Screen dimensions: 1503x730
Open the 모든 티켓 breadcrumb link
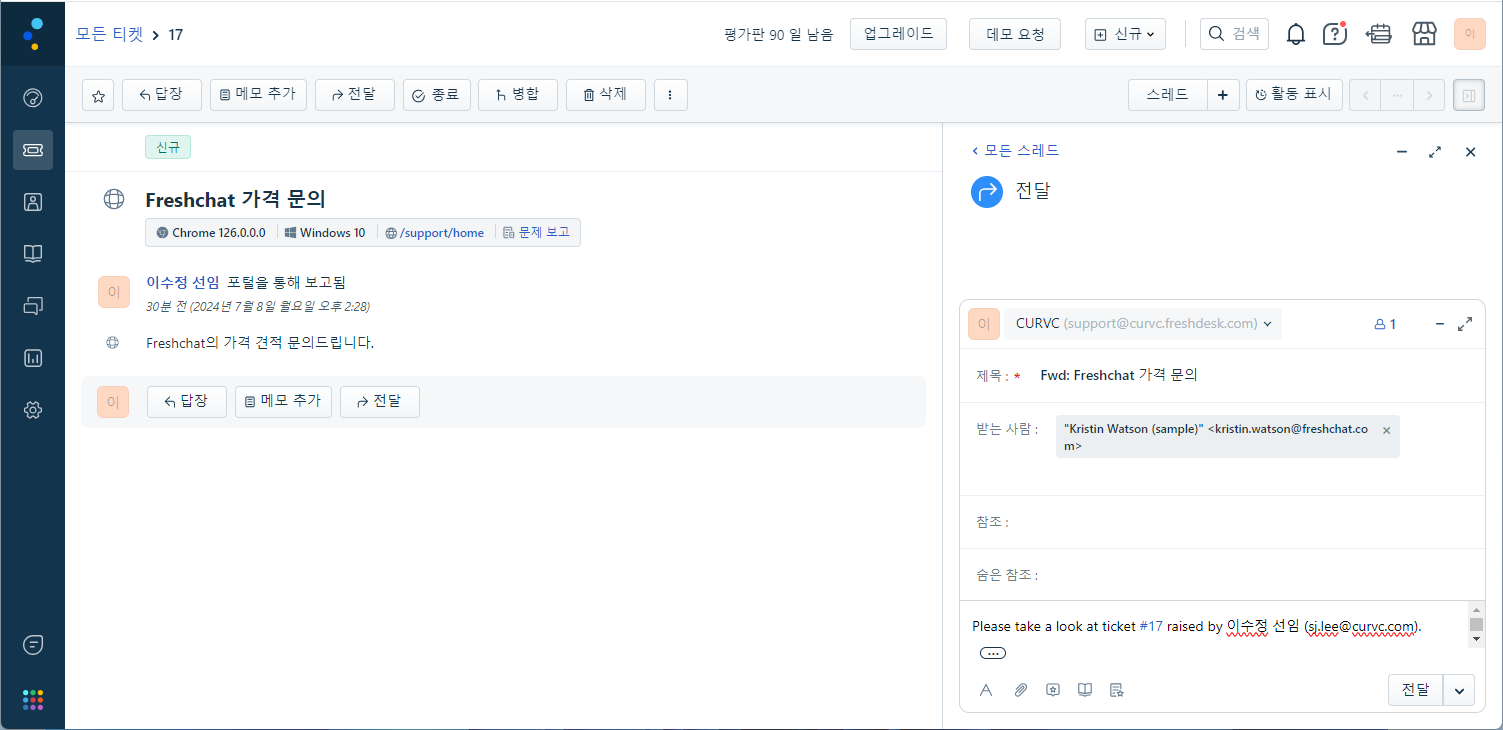(109, 34)
